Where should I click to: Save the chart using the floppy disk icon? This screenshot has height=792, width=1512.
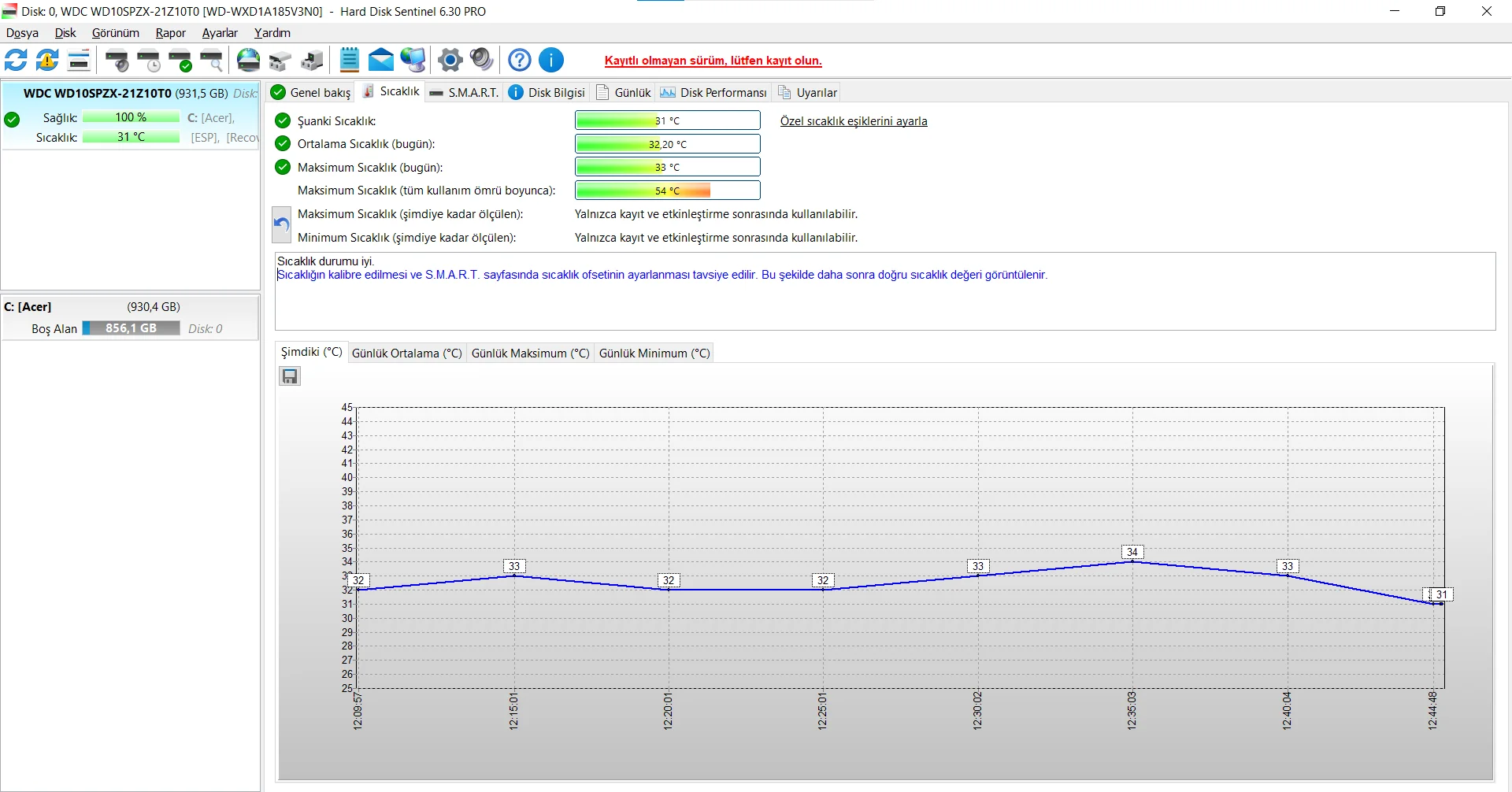290,376
